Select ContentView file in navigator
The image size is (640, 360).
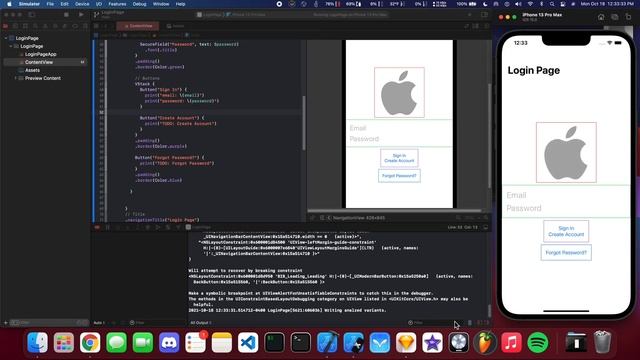click(39, 62)
